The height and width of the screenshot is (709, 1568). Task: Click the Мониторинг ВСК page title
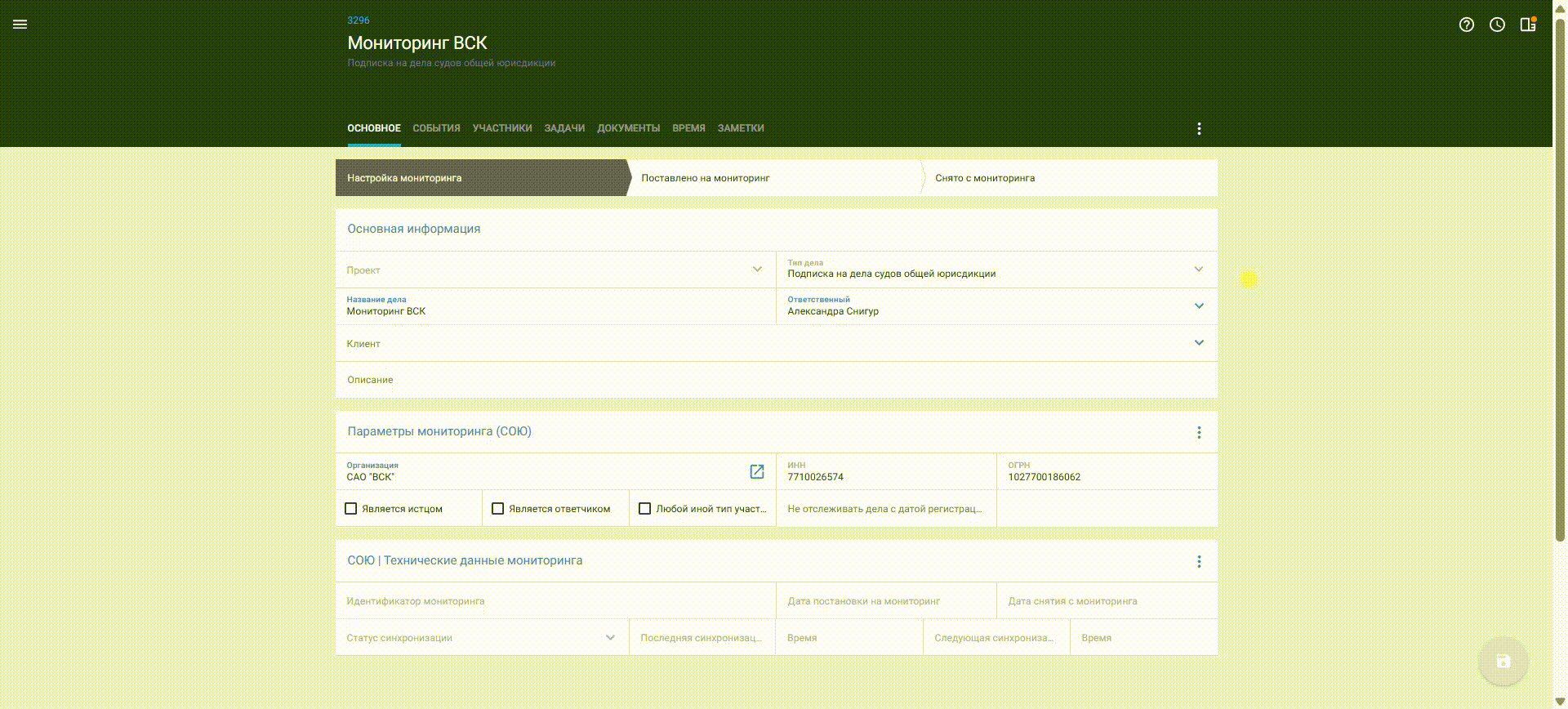pos(417,42)
